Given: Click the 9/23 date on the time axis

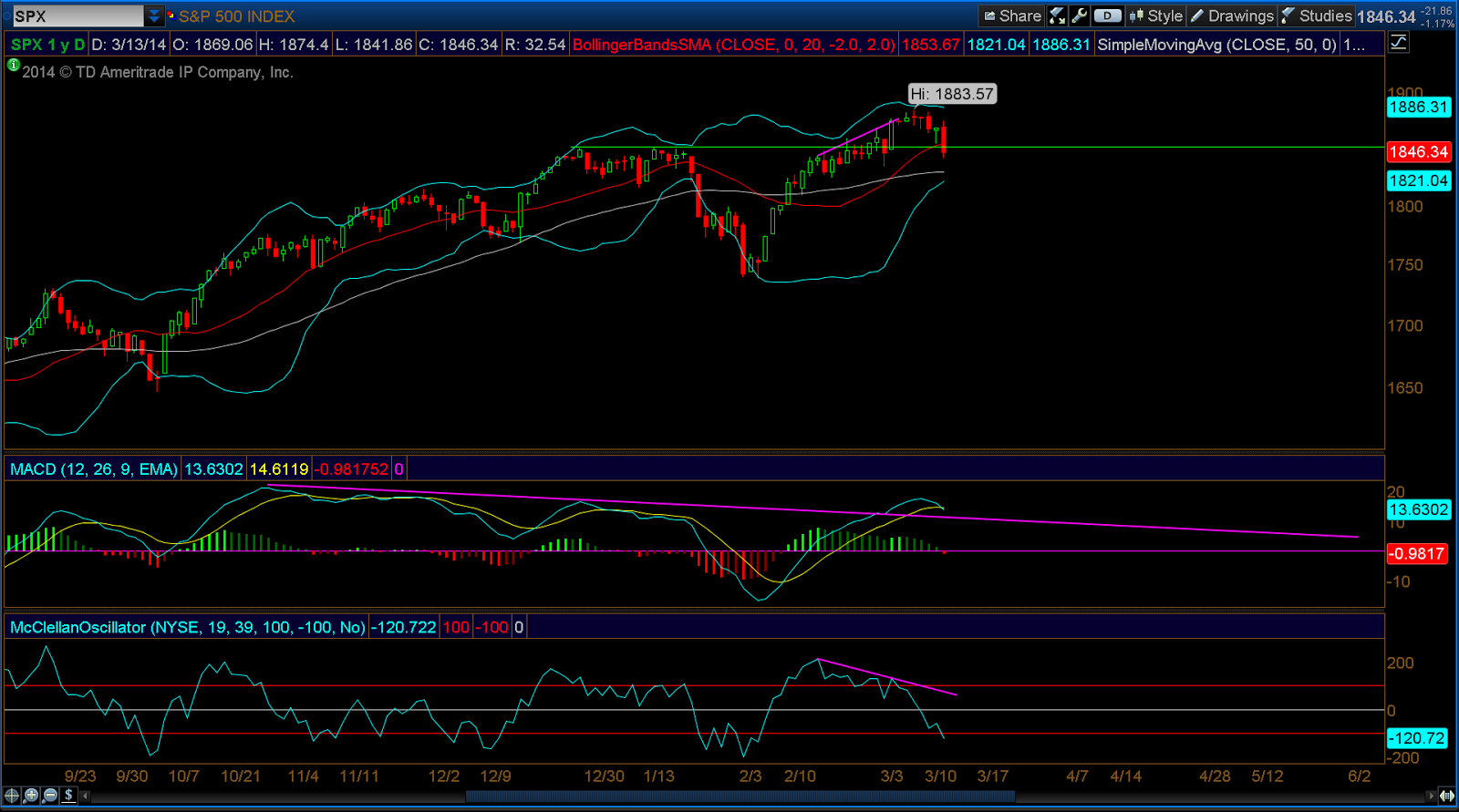Looking at the screenshot, I should (x=80, y=776).
